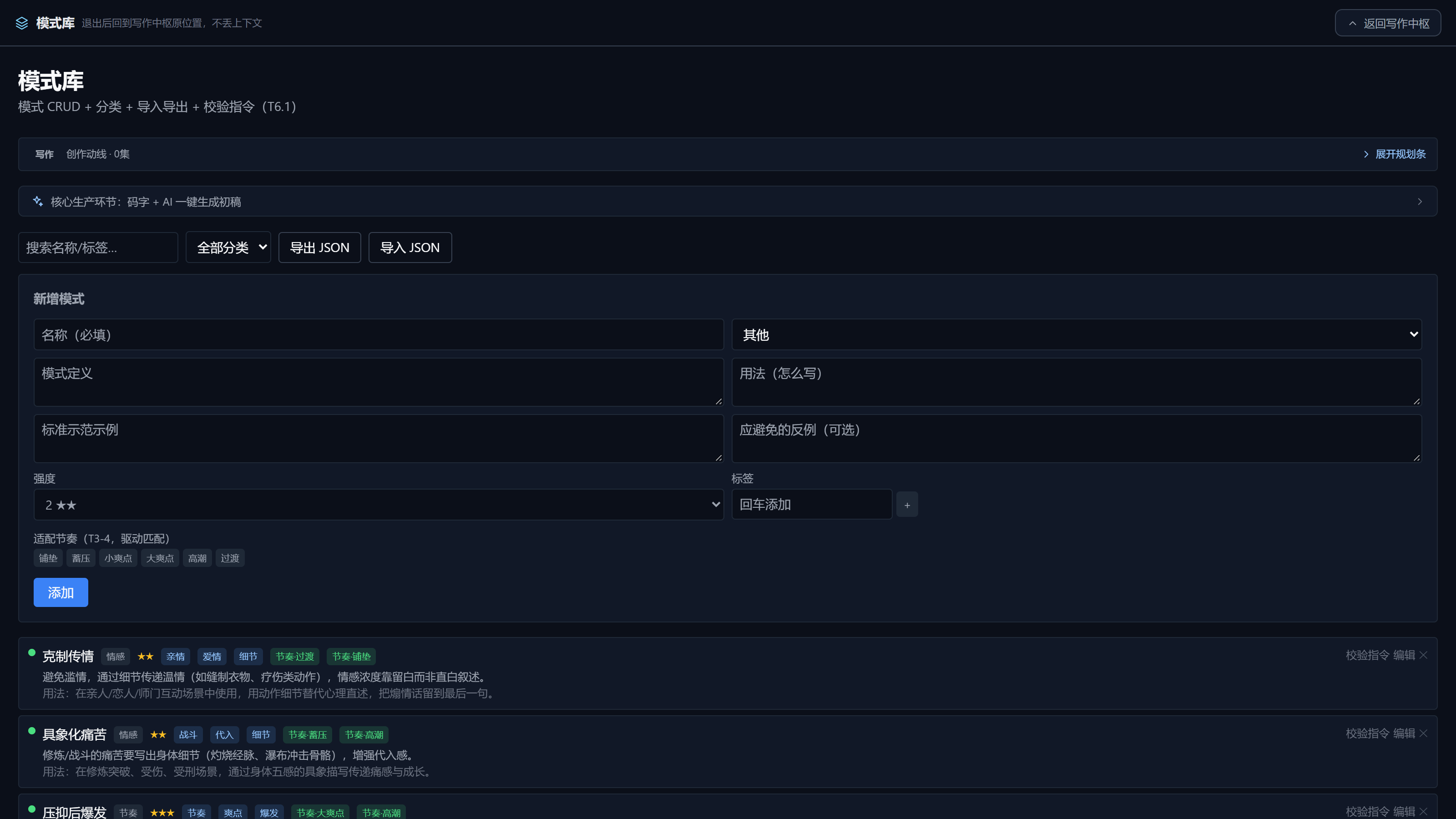Click the 用法（怎么写） textarea
1456x819 pixels.
(x=1077, y=382)
